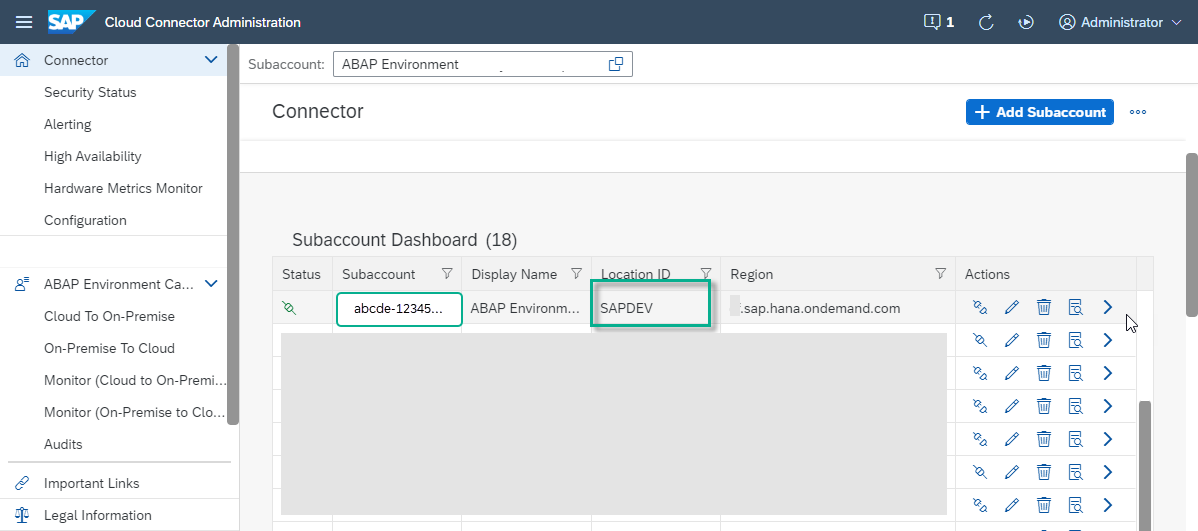Click the SAP logo

72,22
